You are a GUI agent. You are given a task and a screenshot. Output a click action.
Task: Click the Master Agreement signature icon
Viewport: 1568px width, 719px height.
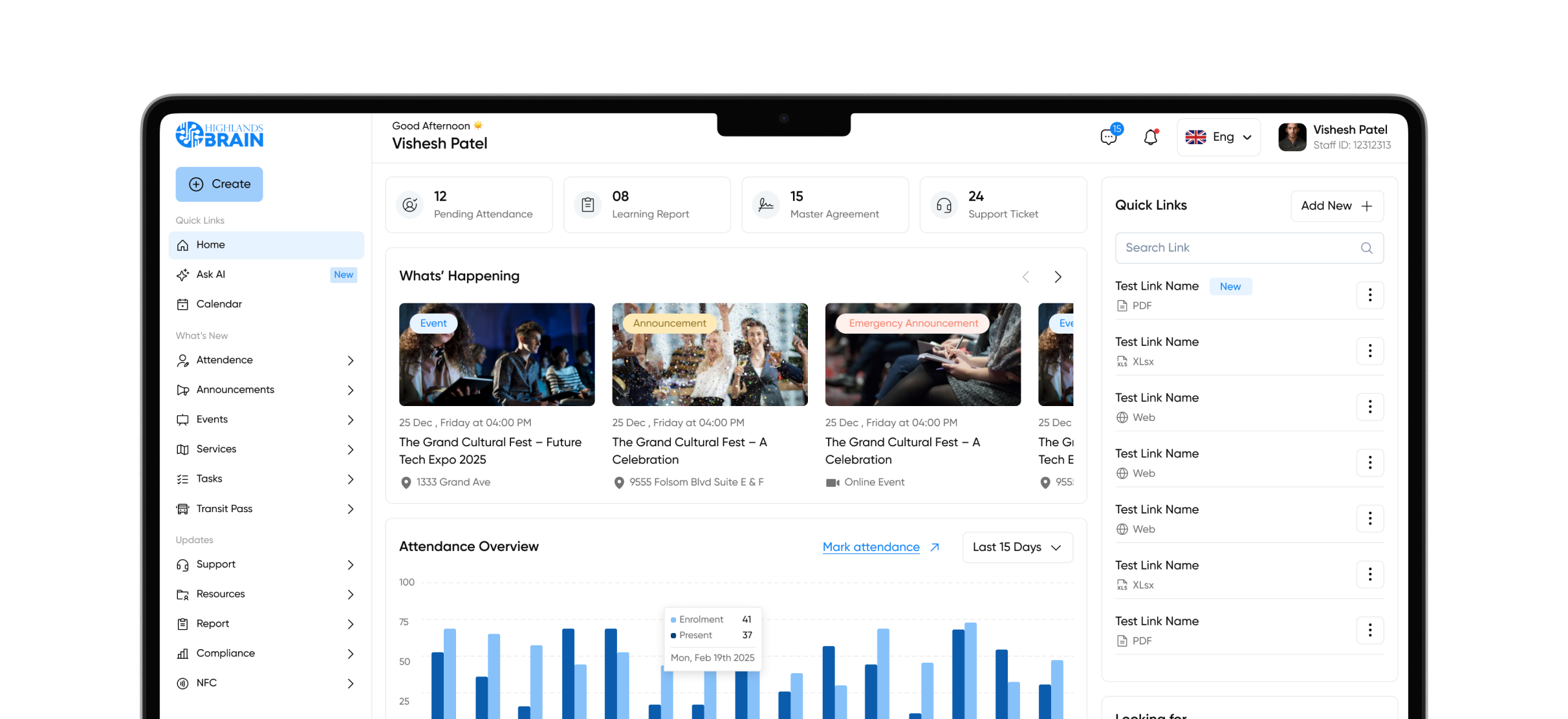pyautogui.click(x=766, y=205)
